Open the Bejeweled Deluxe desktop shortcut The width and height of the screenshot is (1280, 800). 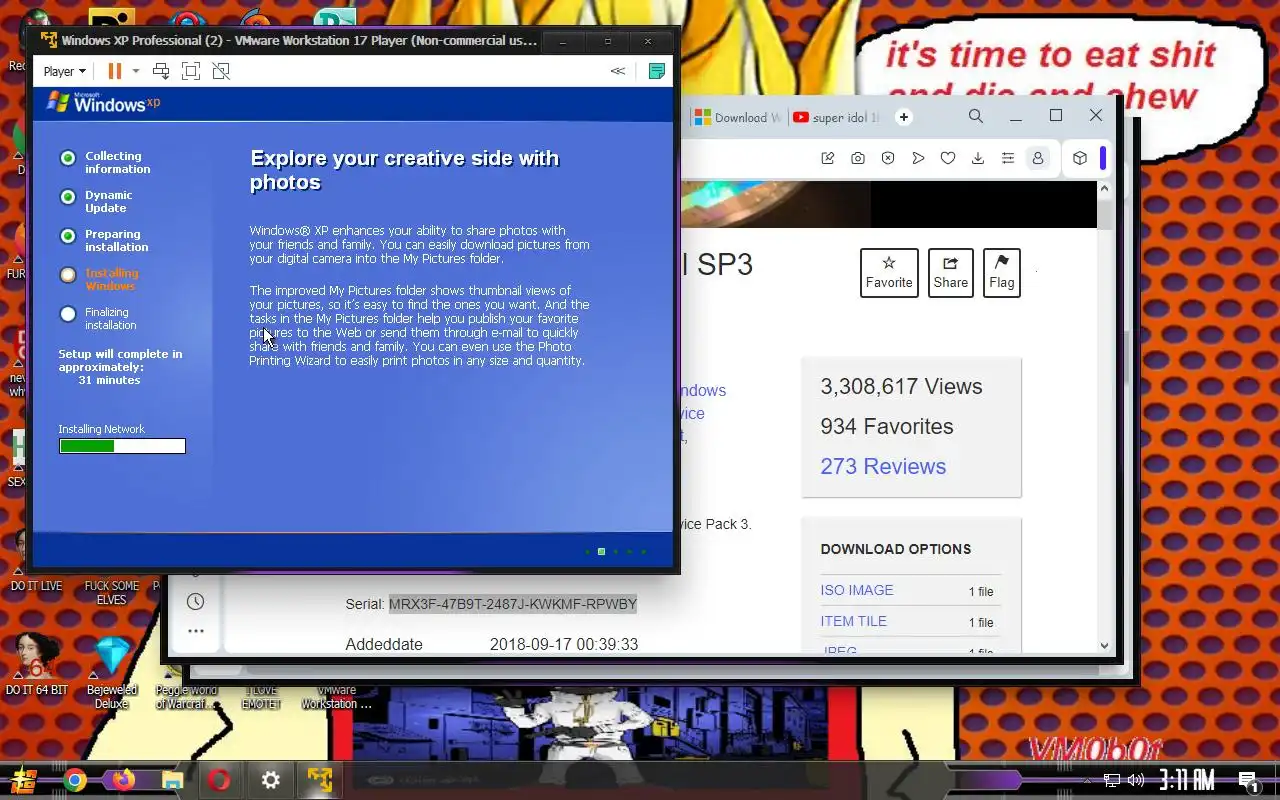click(x=112, y=672)
